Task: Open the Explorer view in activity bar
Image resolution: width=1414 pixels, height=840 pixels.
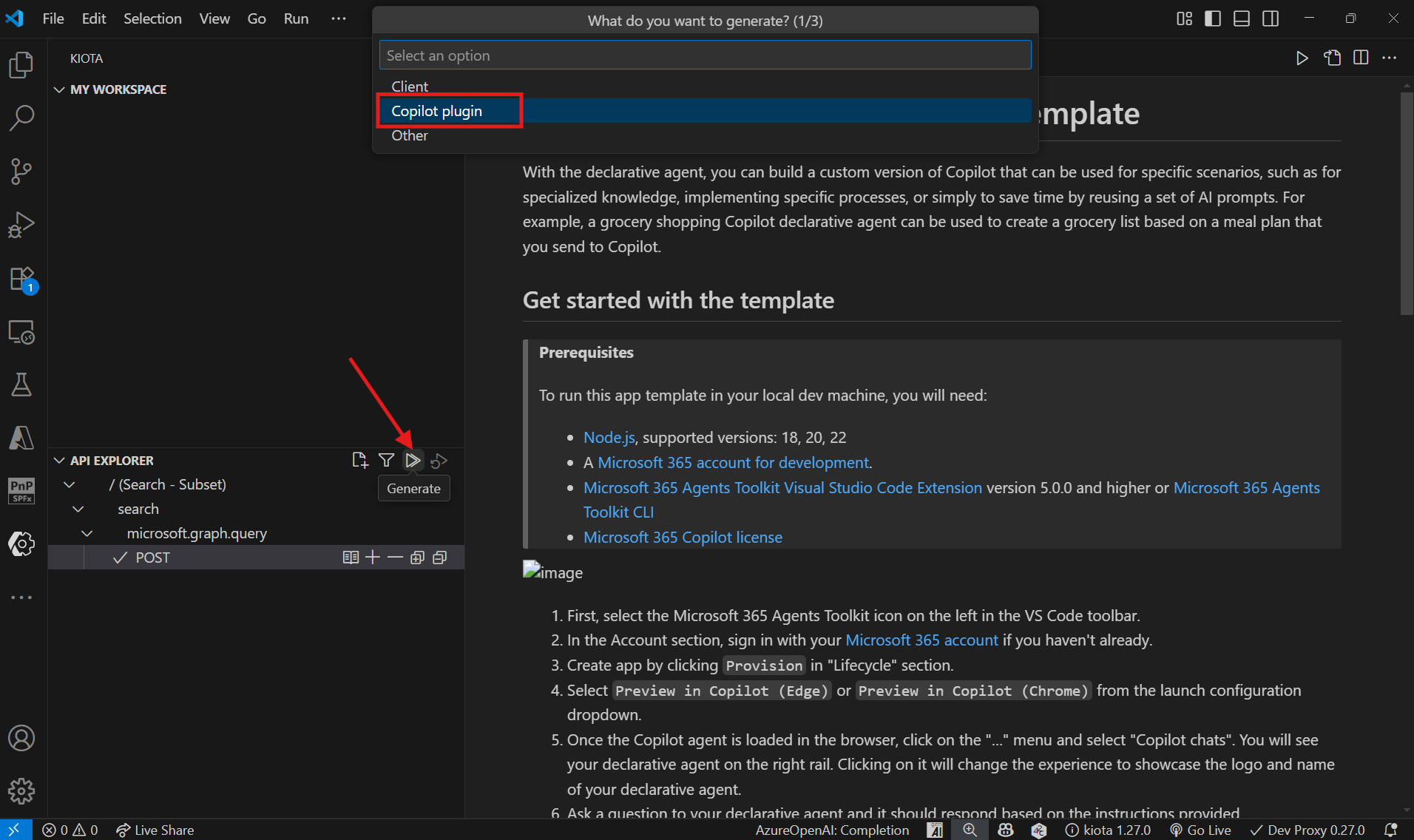Action: click(21, 64)
